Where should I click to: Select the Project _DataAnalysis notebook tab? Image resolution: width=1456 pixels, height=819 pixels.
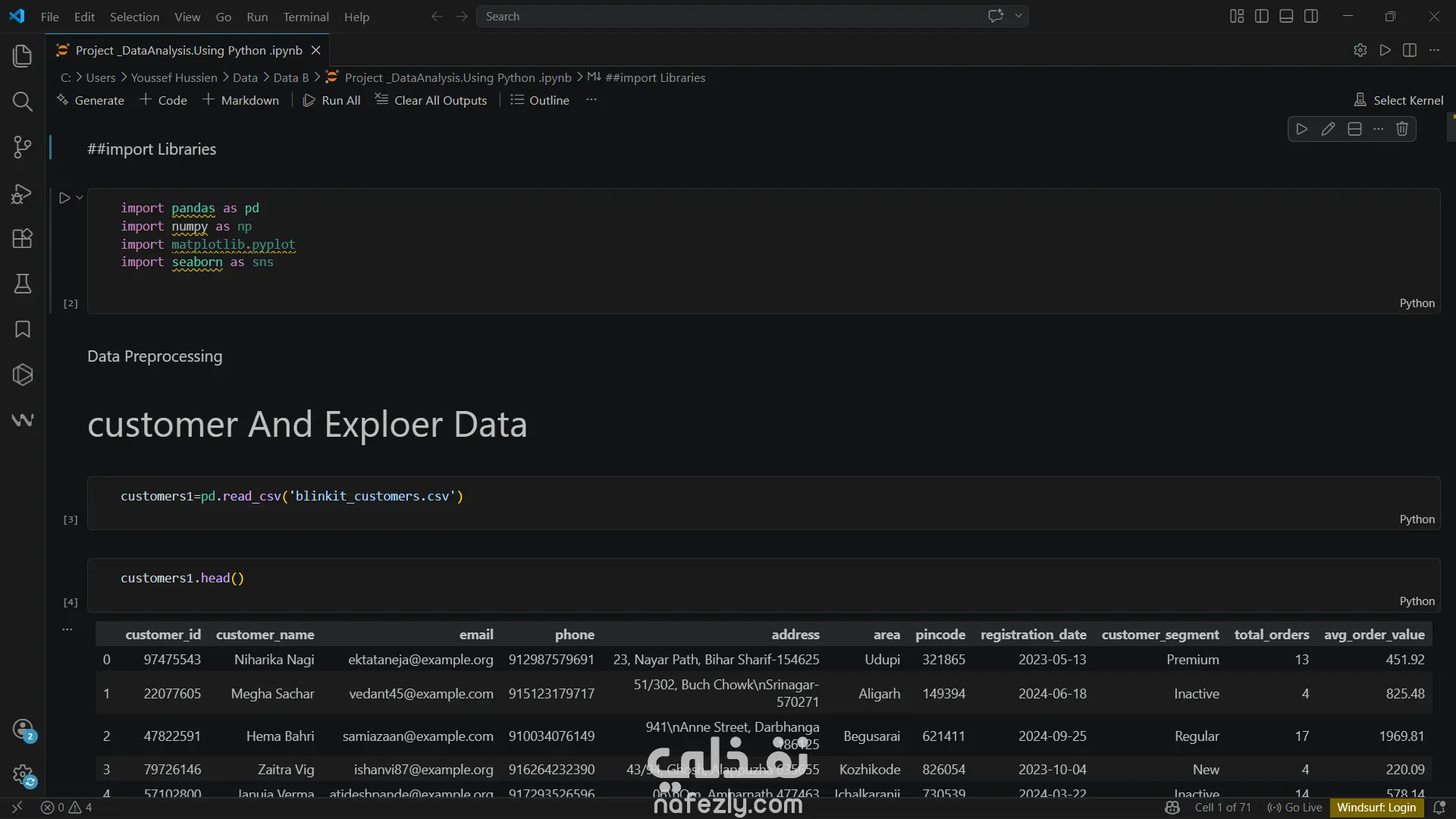pyautogui.click(x=189, y=50)
